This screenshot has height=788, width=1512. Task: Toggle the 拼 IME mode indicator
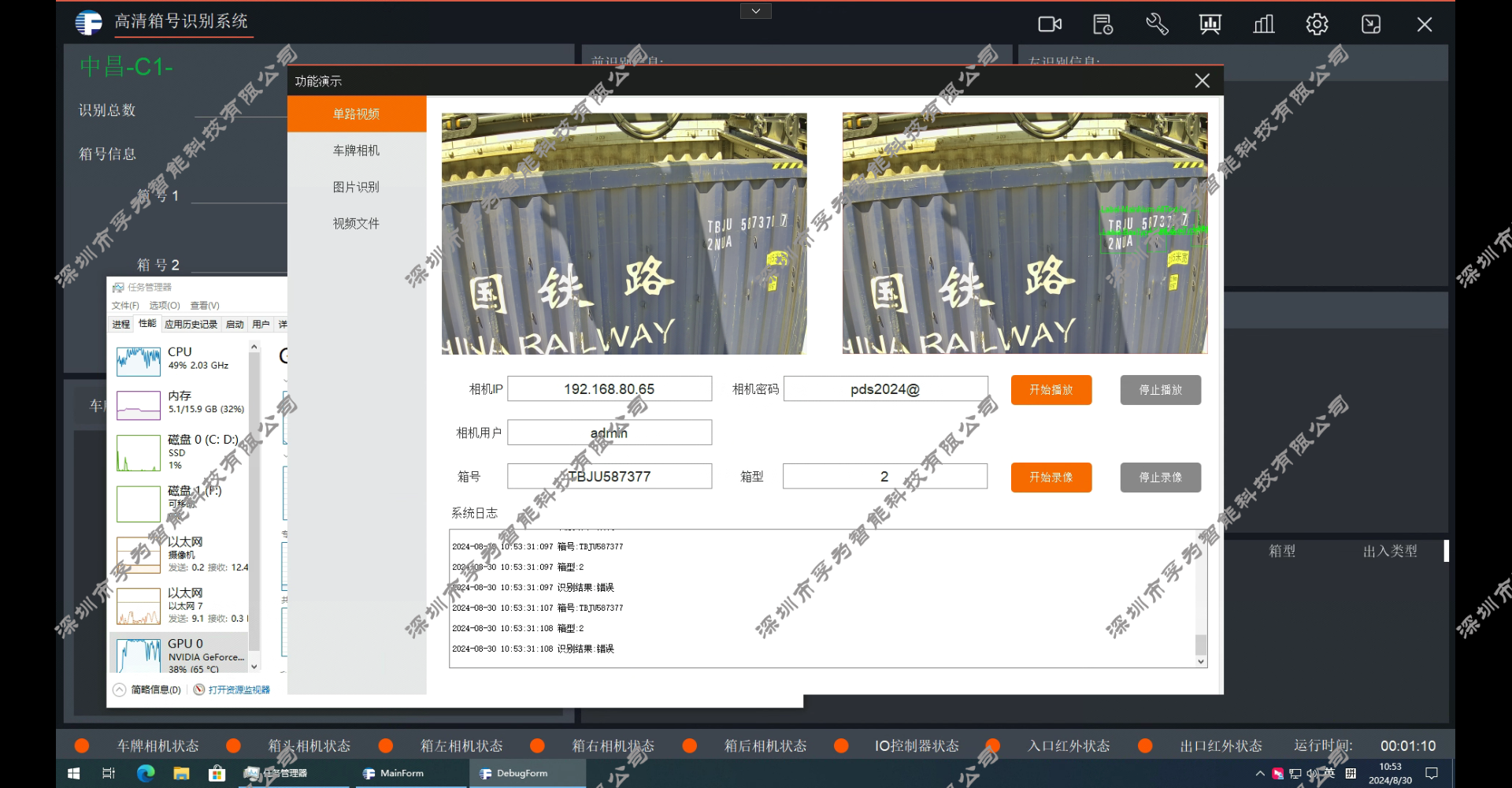coord(1351,774)
